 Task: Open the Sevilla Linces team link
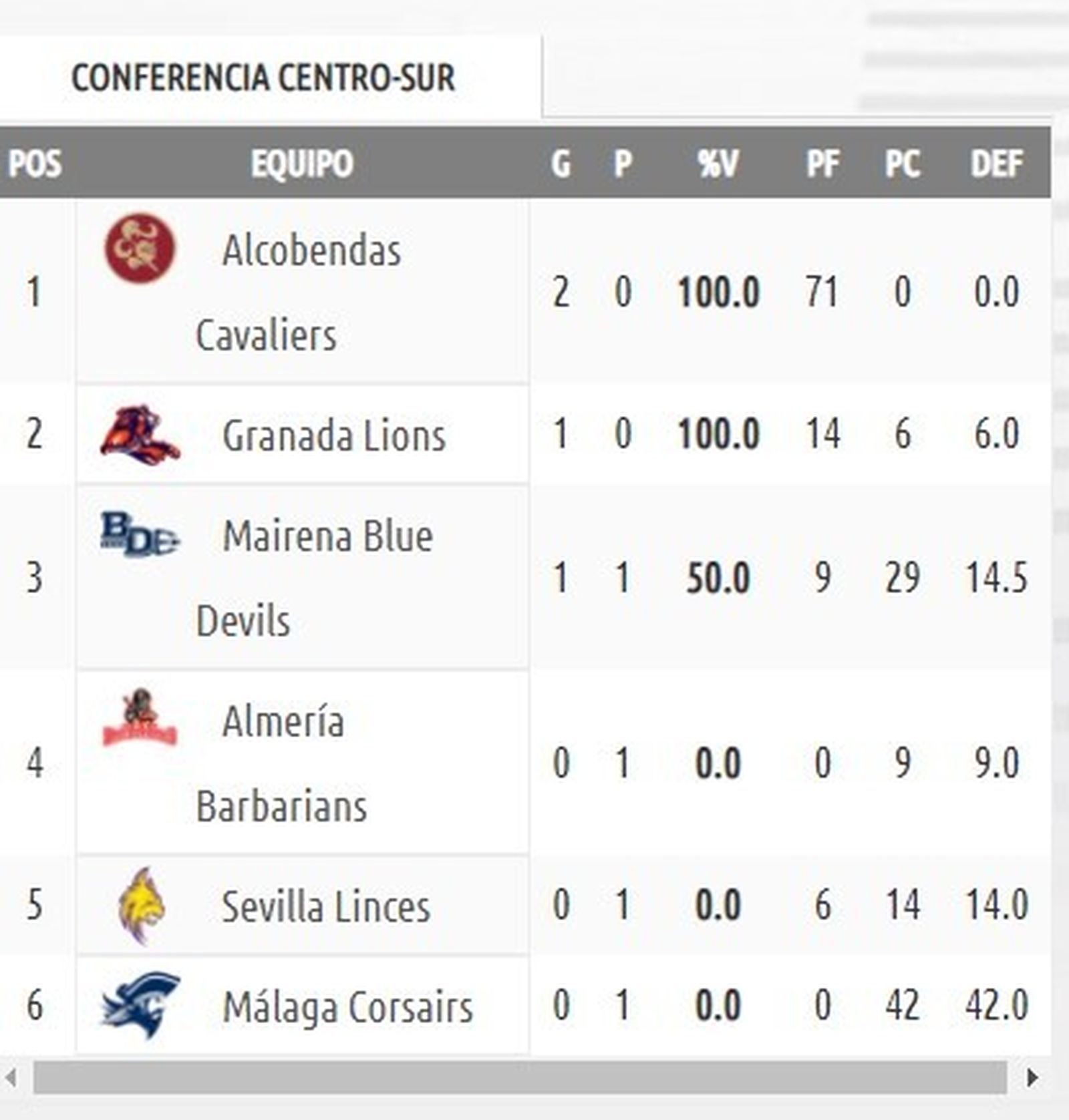325,907
